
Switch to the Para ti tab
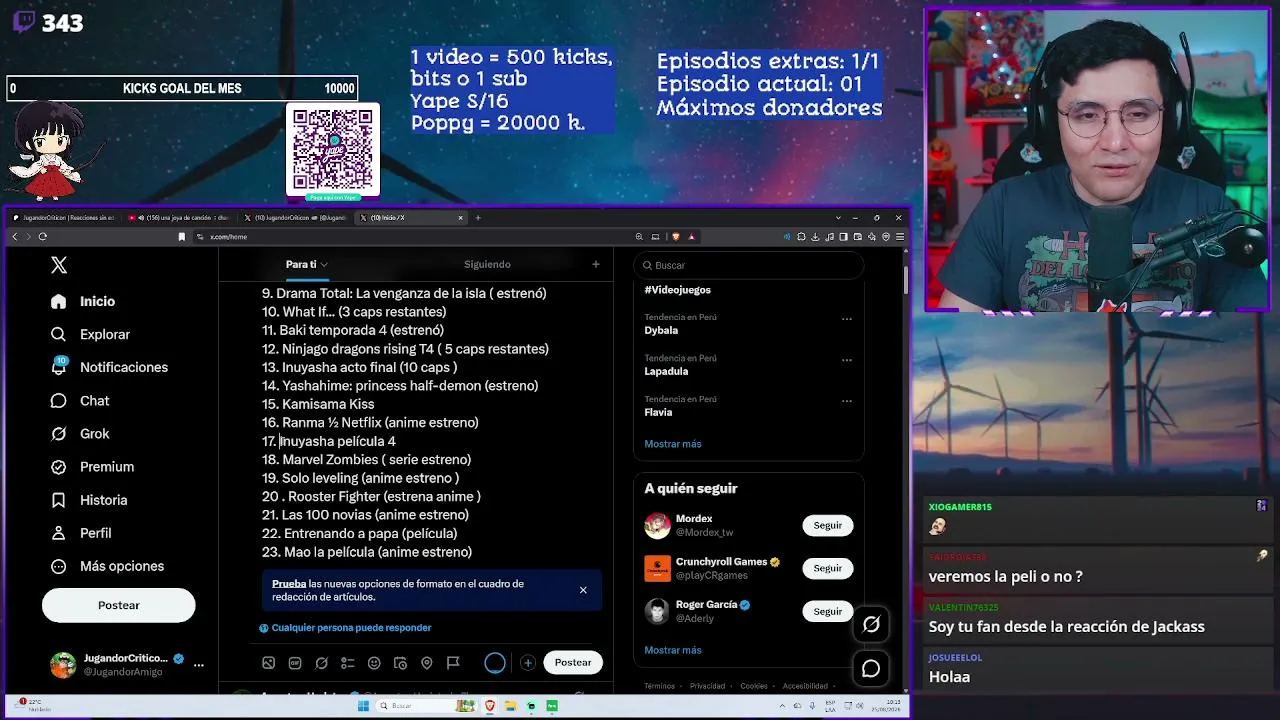[x=306, y=264]
